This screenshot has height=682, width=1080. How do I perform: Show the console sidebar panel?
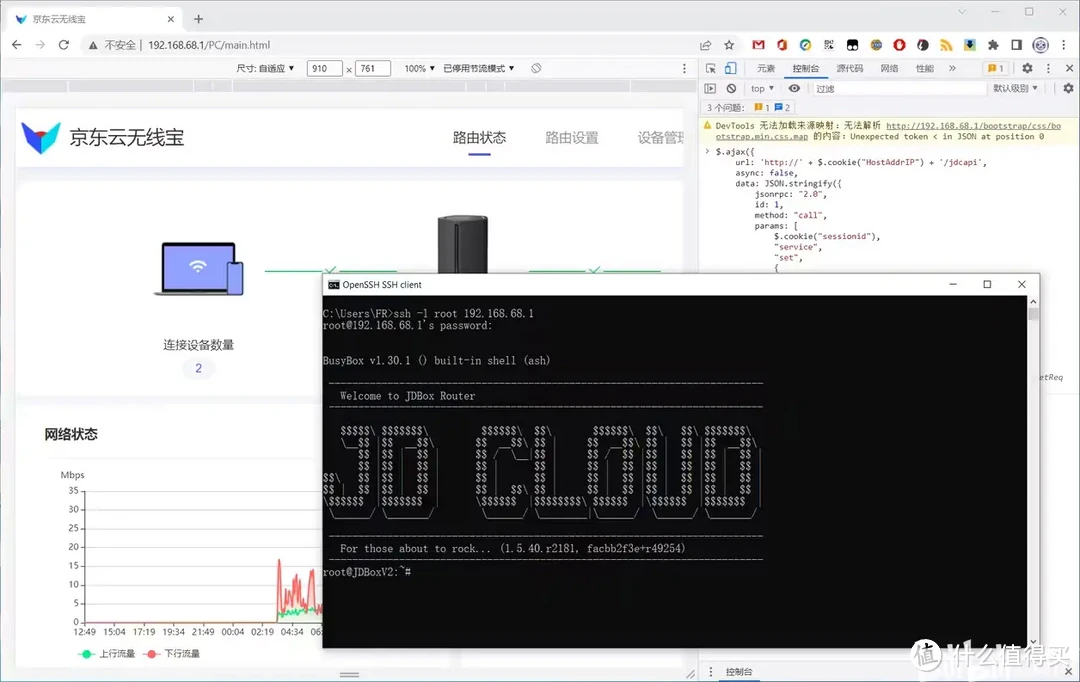pyautogui.click(x=710, y=89)
